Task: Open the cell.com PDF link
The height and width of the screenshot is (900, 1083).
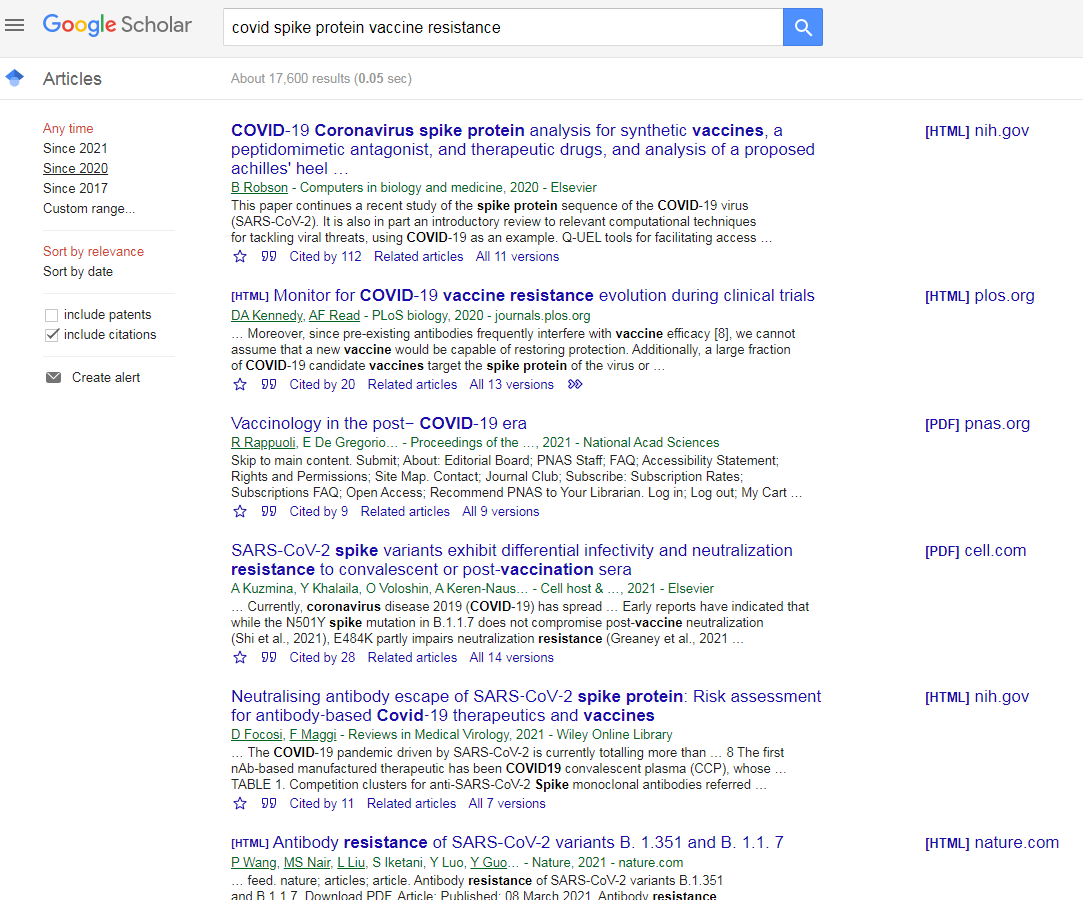Action: 975,550
